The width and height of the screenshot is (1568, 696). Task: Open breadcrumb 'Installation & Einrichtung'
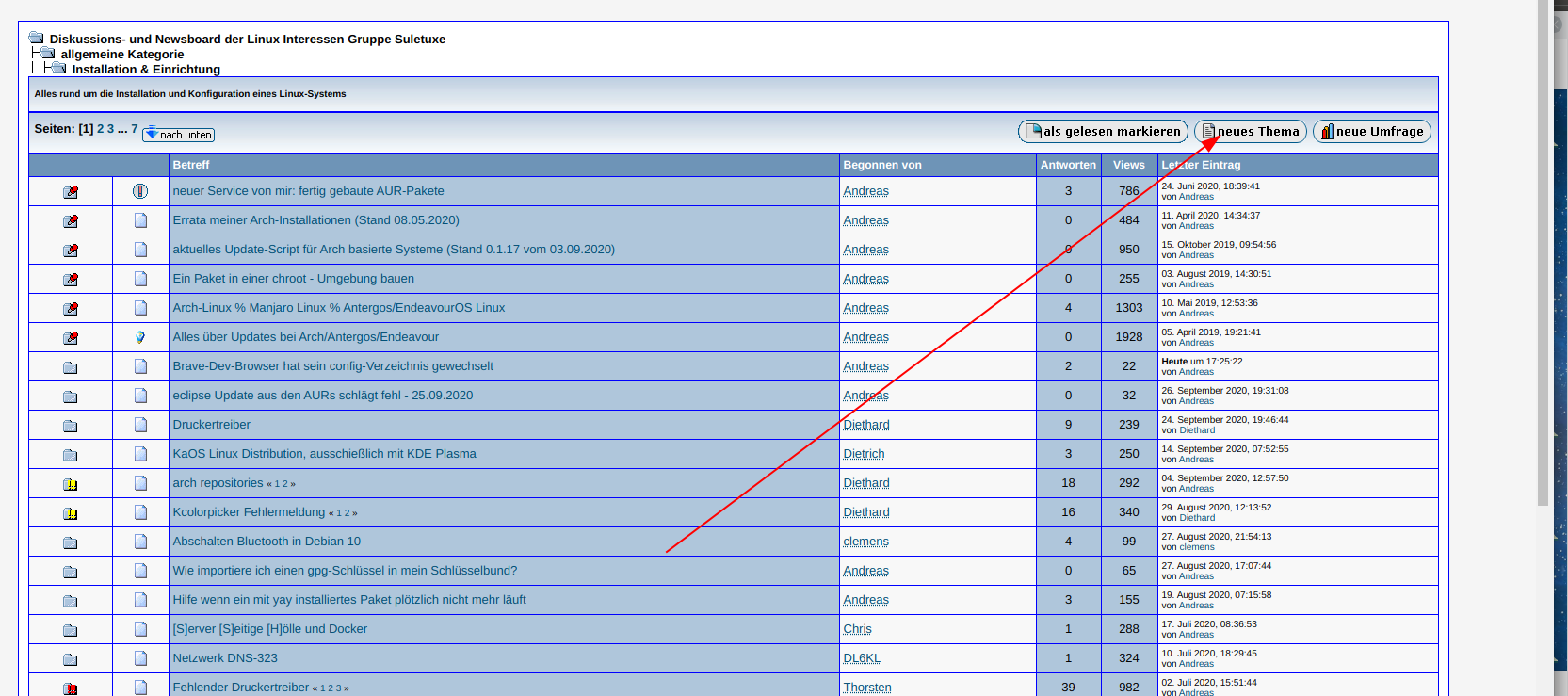pyautogui.click(x=146, y=70)
